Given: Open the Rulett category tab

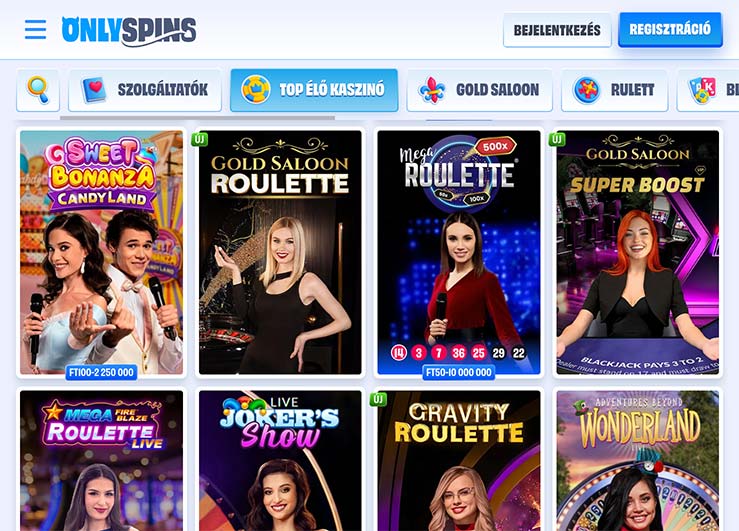Looking at the screenshot, I should [x=615, y=90].
